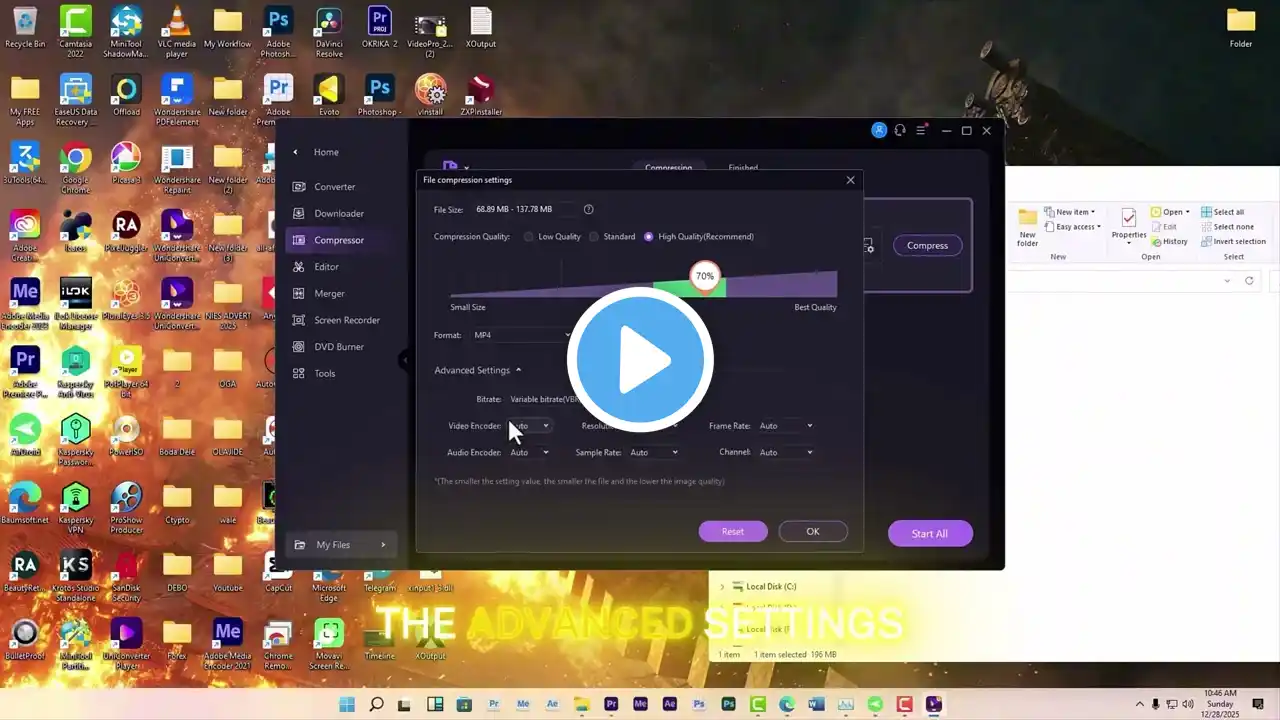Launch Camtasia 2022 desktop shortcut
Image resolution: width=1280 pixels, height=720 pixels.
point(75,31)
